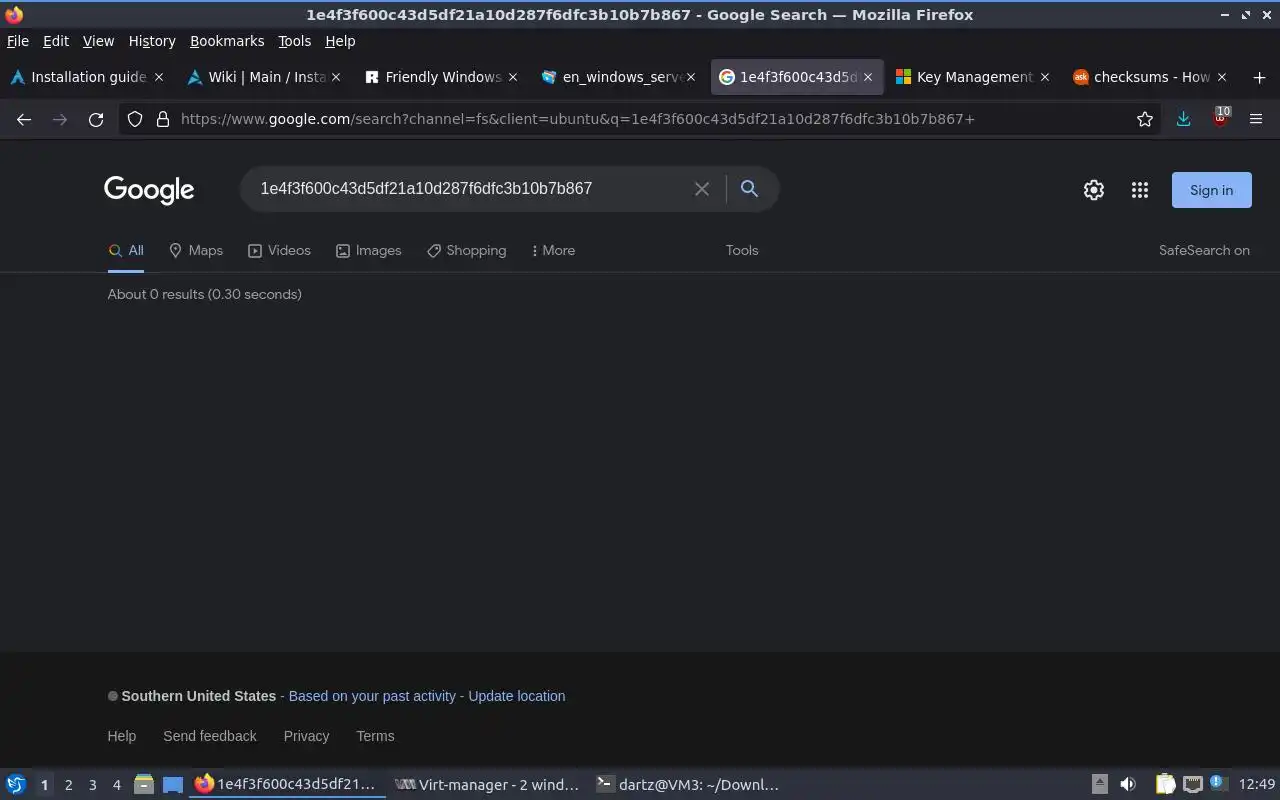The height and width of the screenshot is (800, 1280).
Task: Select the Shopping search filter
Action: (466, 251)
